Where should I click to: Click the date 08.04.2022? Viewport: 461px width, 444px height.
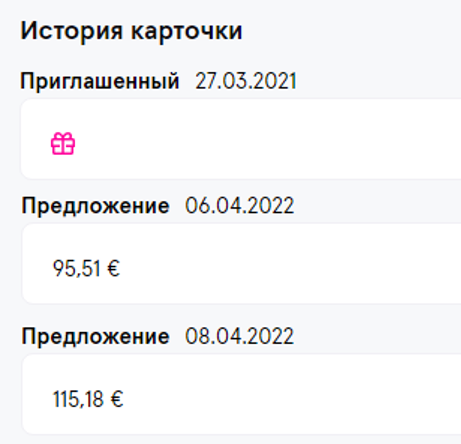[x=240, y=336]
